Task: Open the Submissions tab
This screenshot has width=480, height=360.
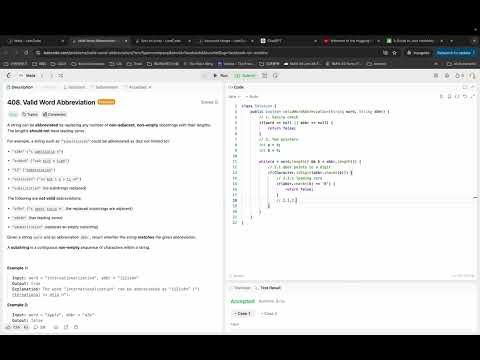Action: pos(104,87)
